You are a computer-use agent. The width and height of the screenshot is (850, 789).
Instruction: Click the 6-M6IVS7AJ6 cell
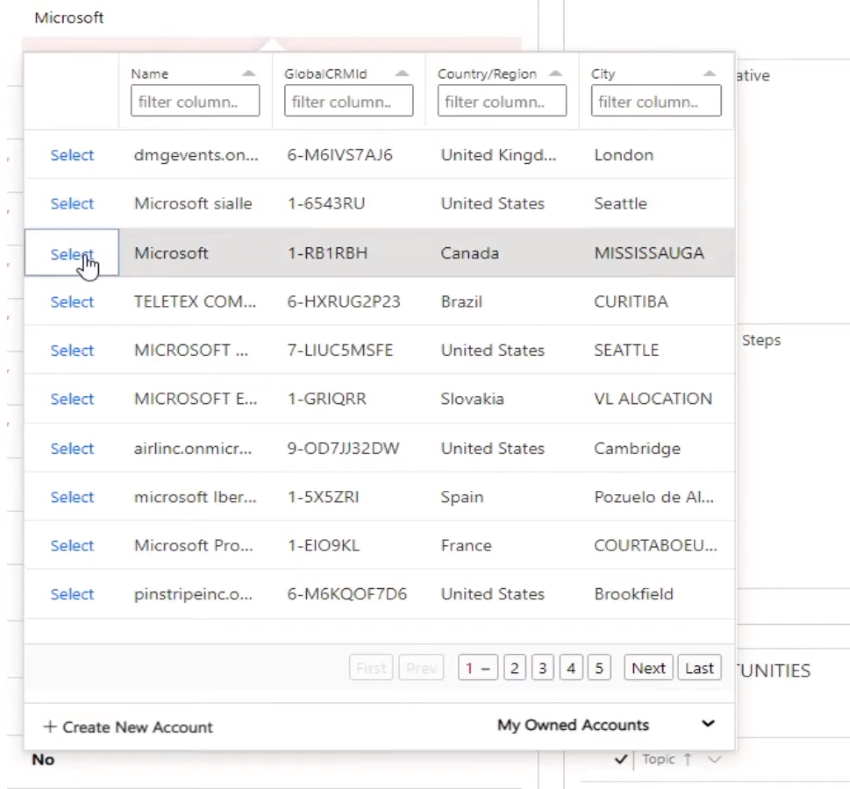click(x=340, y=155)
